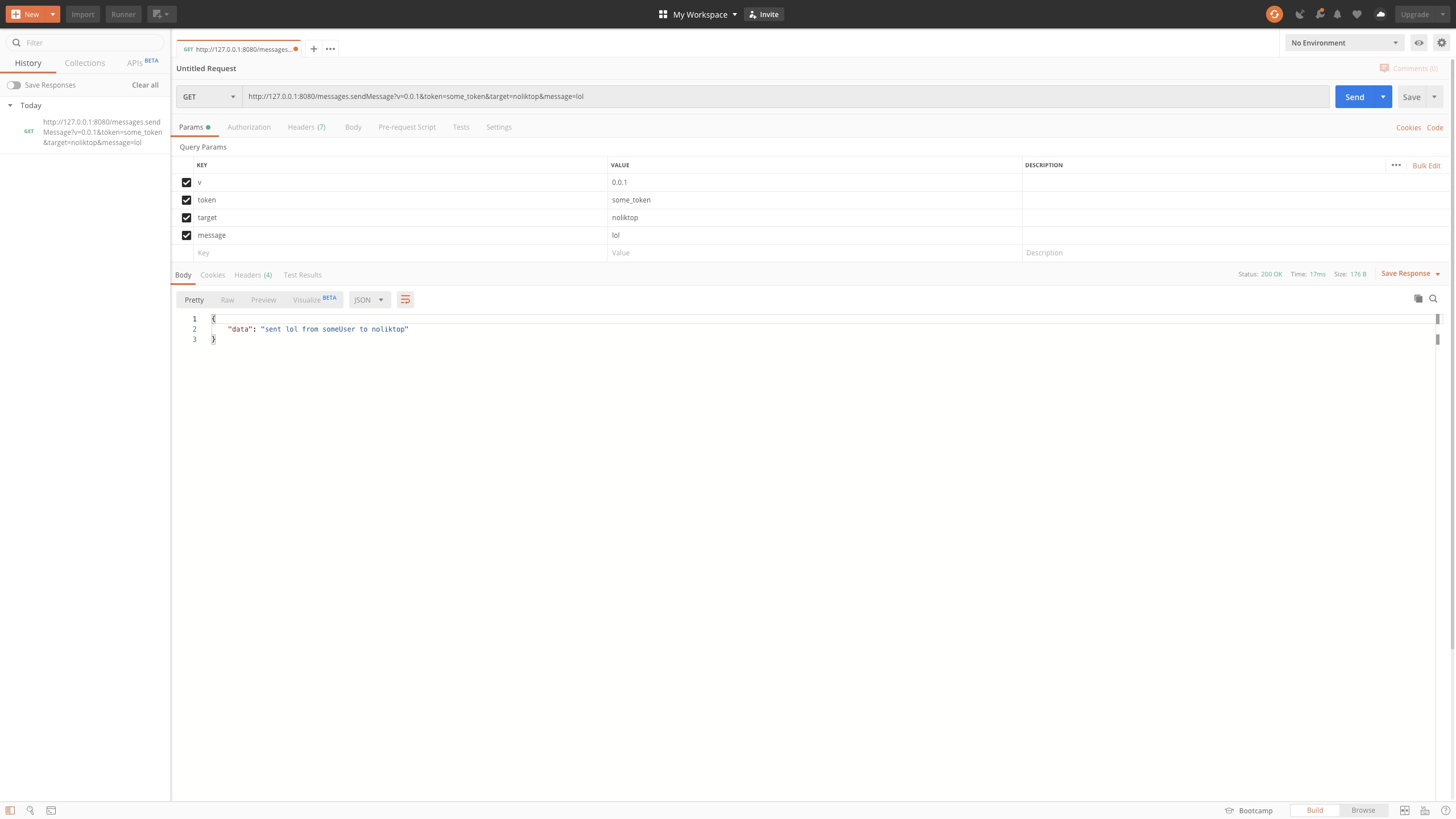Expand the New button dropdown arrow
Screen dimensions: 1456x819
pyautogui.click(x=52, y=14)
